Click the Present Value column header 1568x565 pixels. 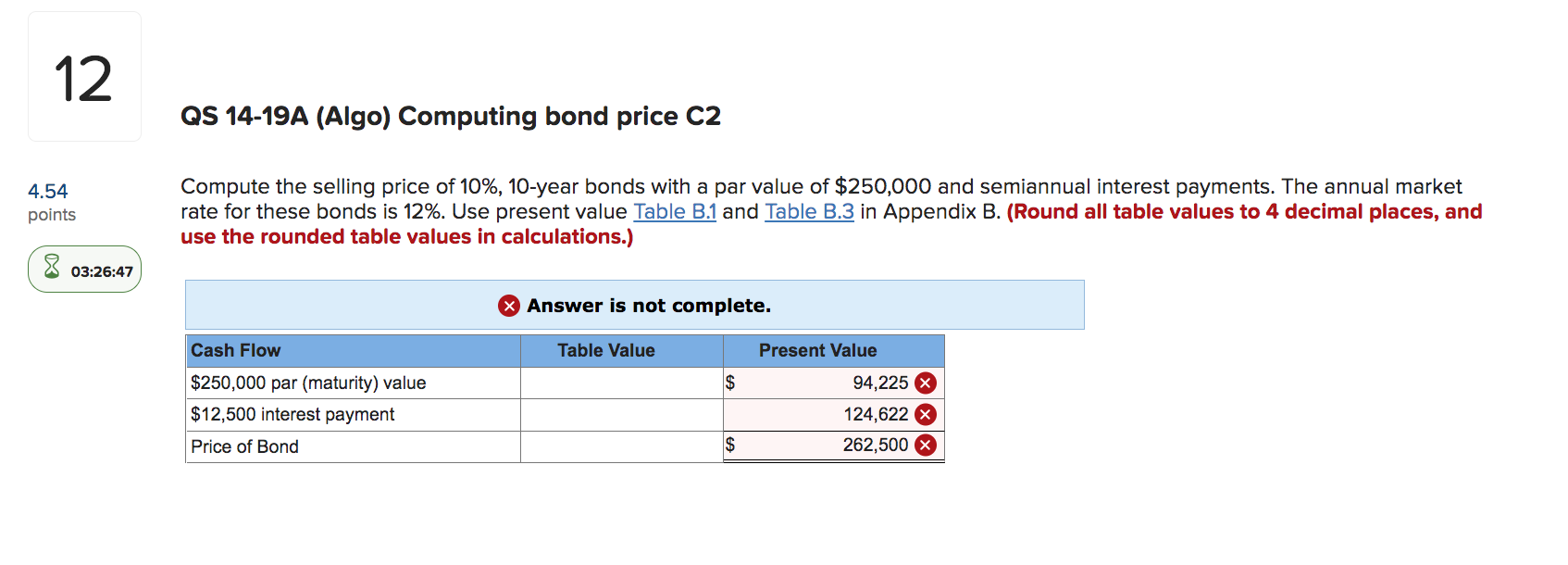click(x=817, y=350)
